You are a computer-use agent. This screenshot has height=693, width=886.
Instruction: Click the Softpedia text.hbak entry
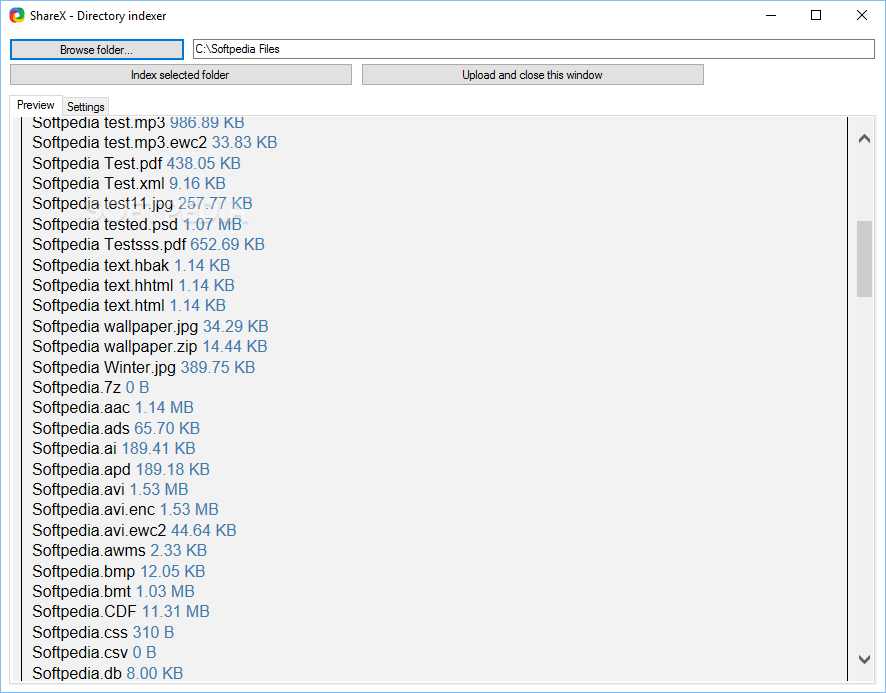click(131, 266)
